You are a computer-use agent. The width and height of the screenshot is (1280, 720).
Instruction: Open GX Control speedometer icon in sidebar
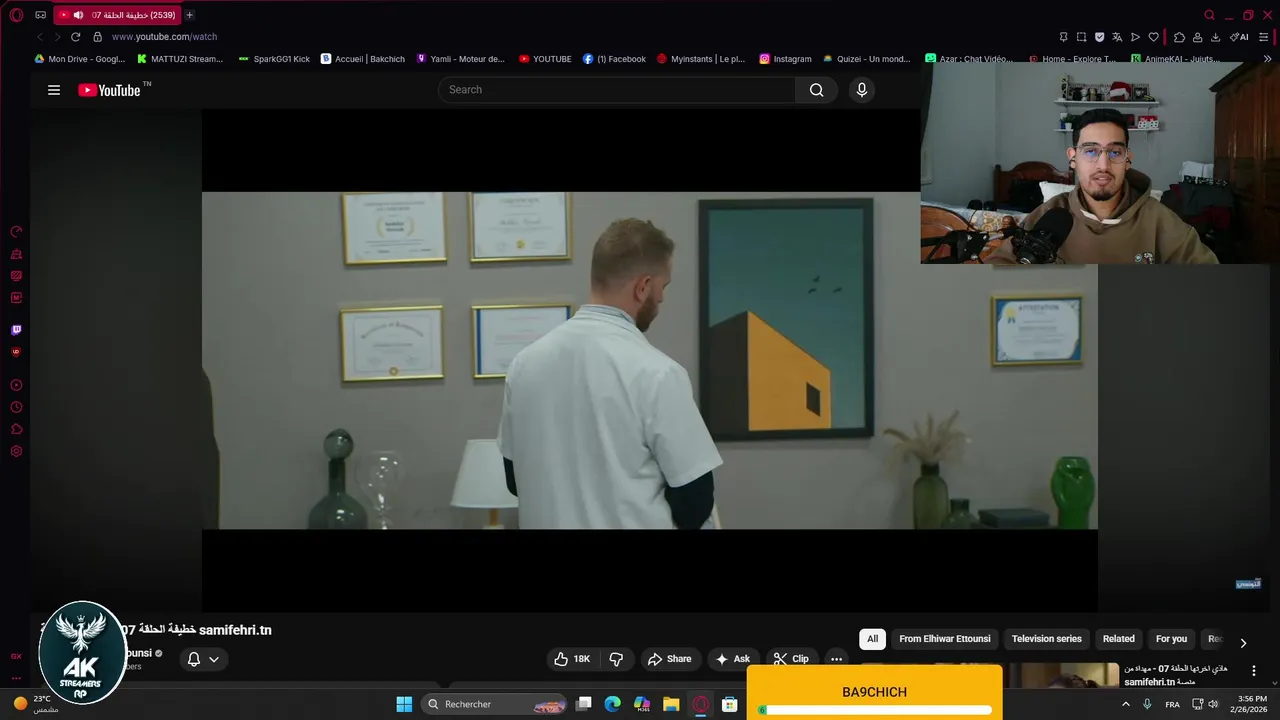16,232
